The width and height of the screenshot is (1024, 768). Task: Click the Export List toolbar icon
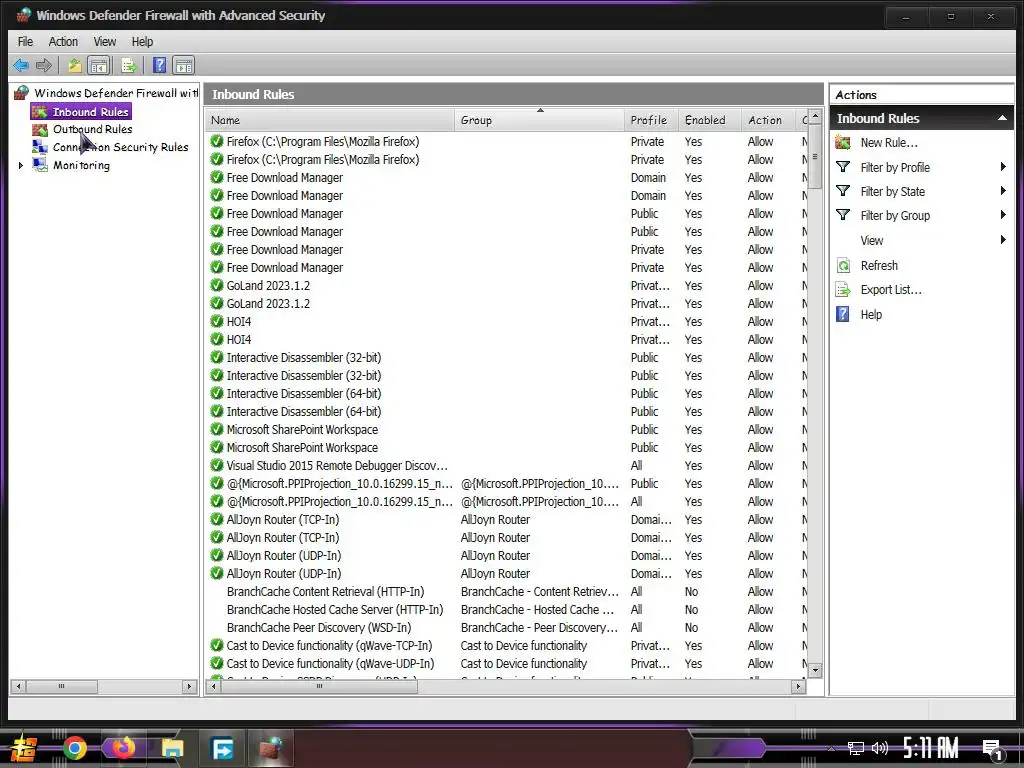129,65
